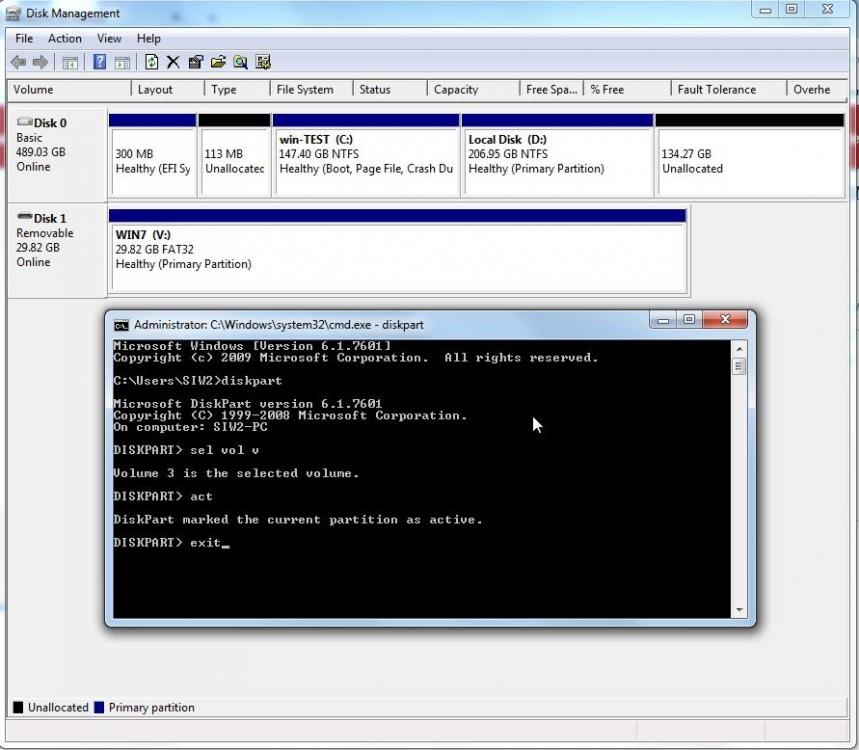
Task: Click the Back arrow in toolbar
Action: click(x=18, y=62)
